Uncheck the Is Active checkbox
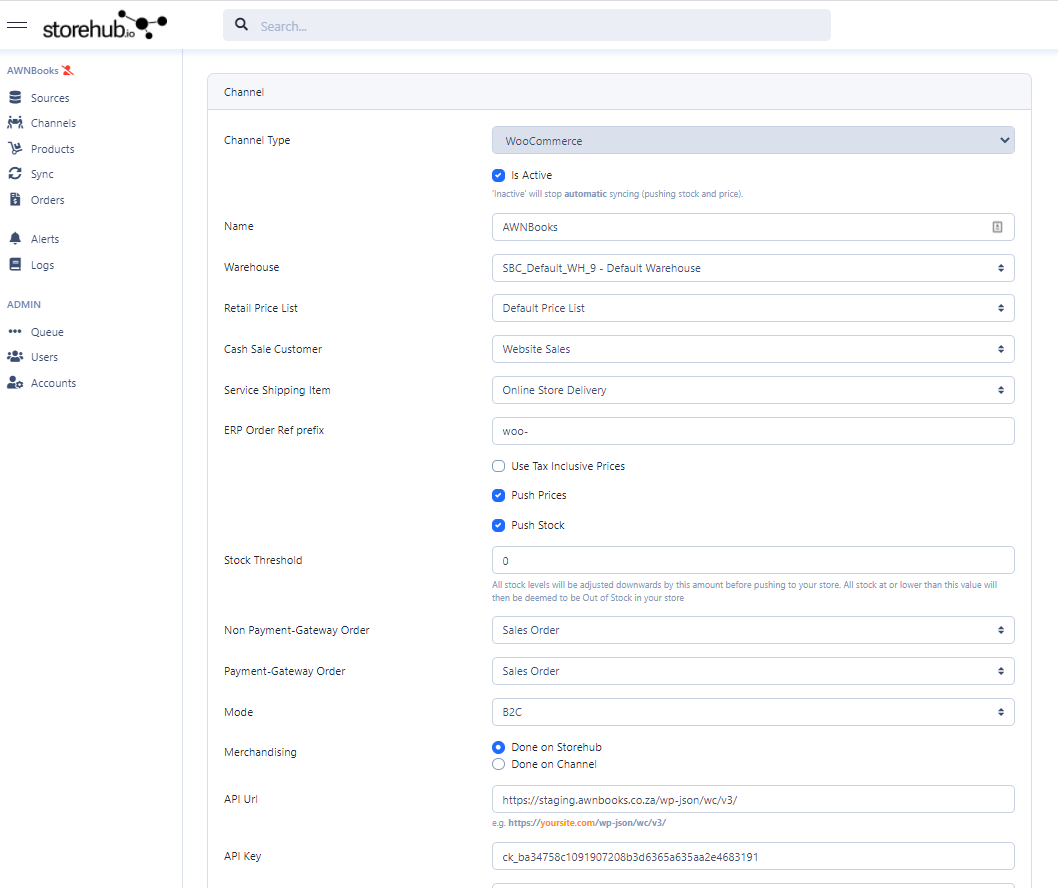Image resolution: width=1058 pixels, height=888 pixels. [499, 175]
